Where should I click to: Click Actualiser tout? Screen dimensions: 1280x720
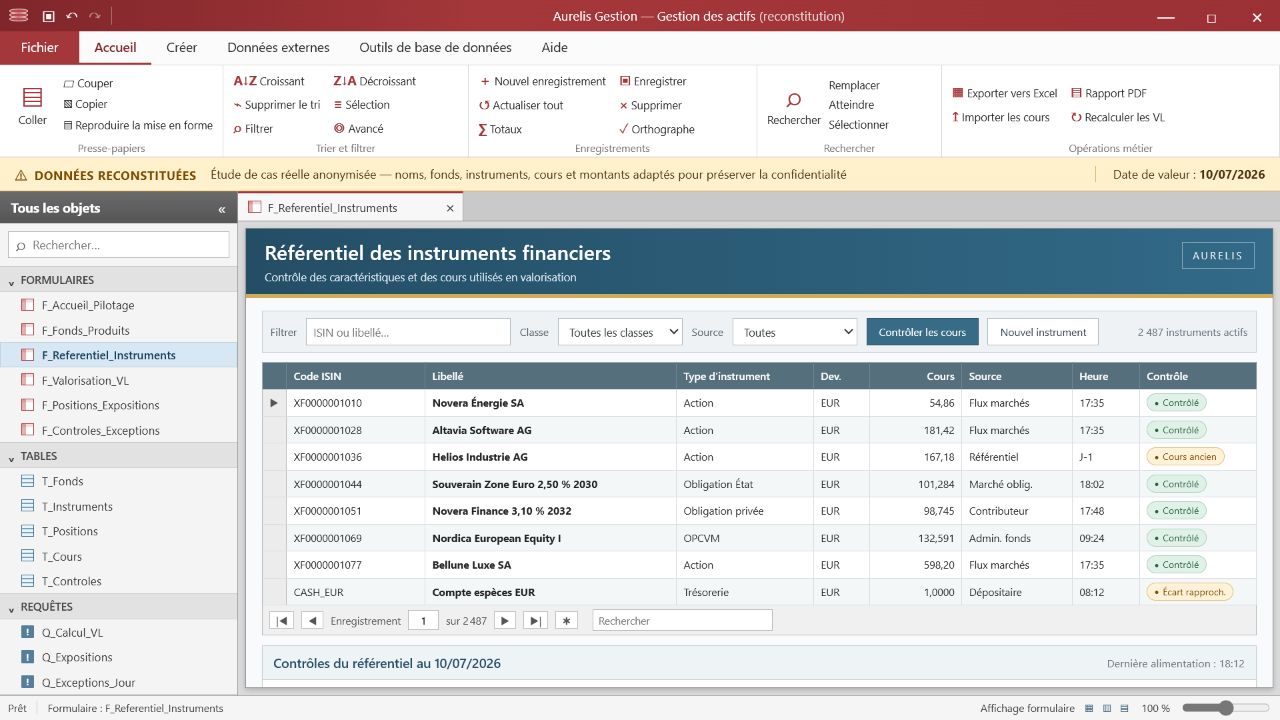point(520,105)
